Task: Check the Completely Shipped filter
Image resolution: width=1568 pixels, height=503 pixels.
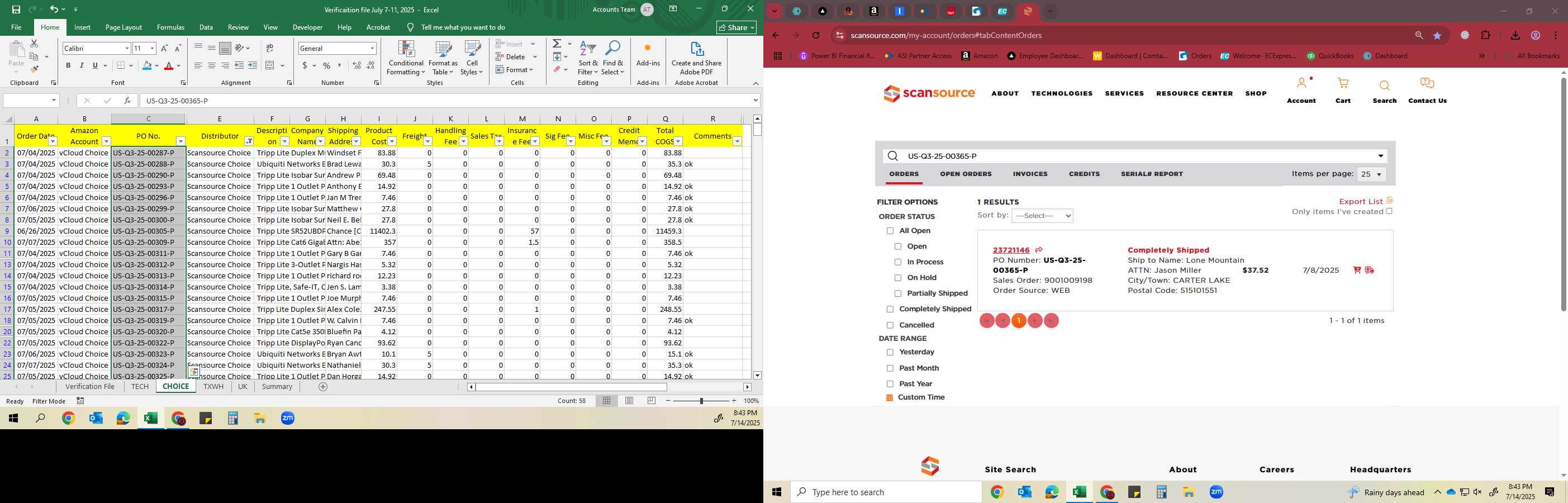Action: tap(890, 310)
